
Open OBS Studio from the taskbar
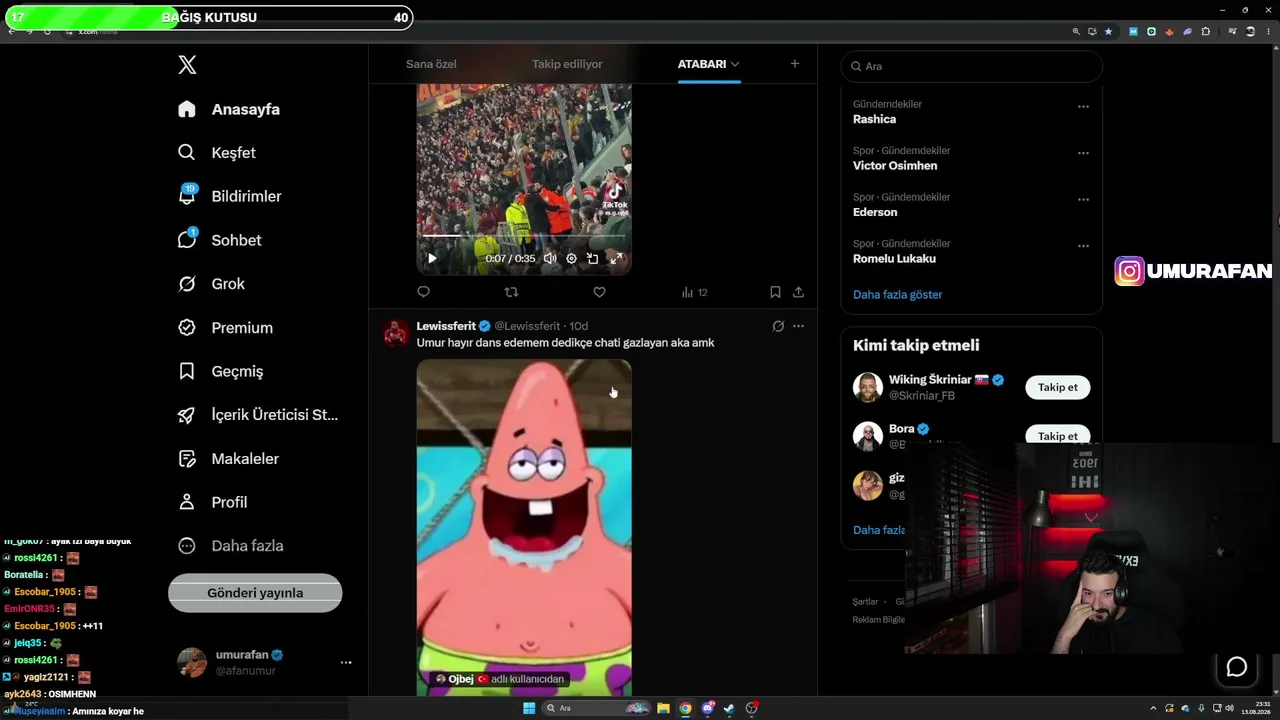pyautogui.click(x=752, y=708)
